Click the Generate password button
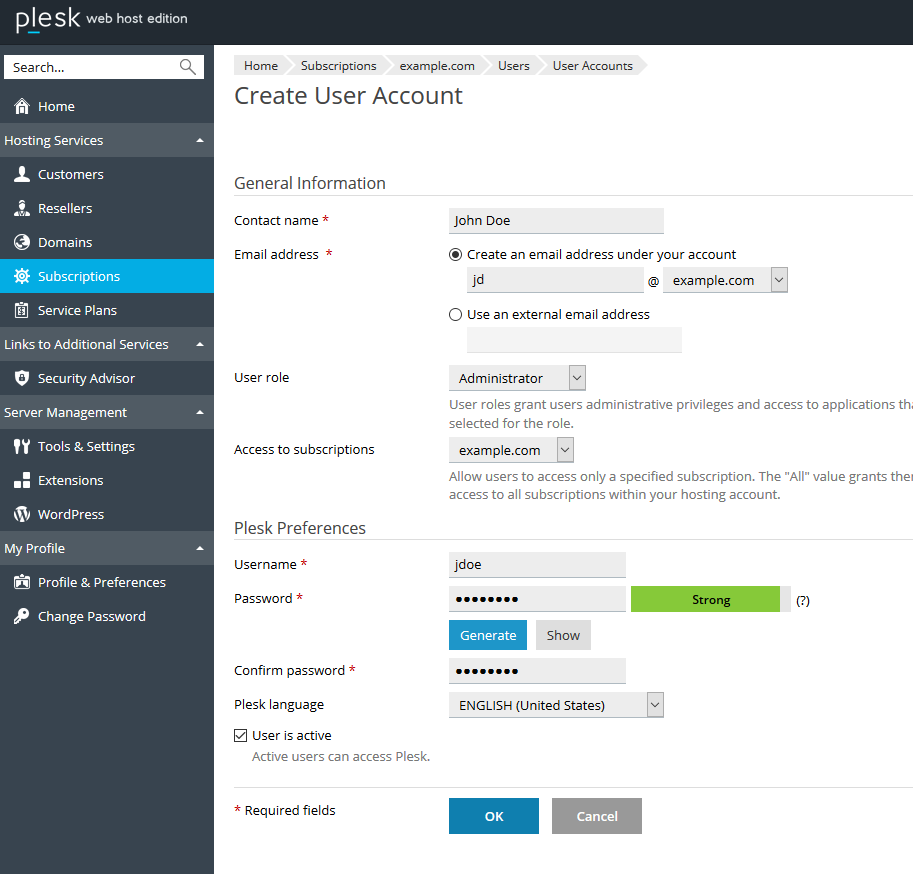The image size is (913, 874). [x=488, y=635]
